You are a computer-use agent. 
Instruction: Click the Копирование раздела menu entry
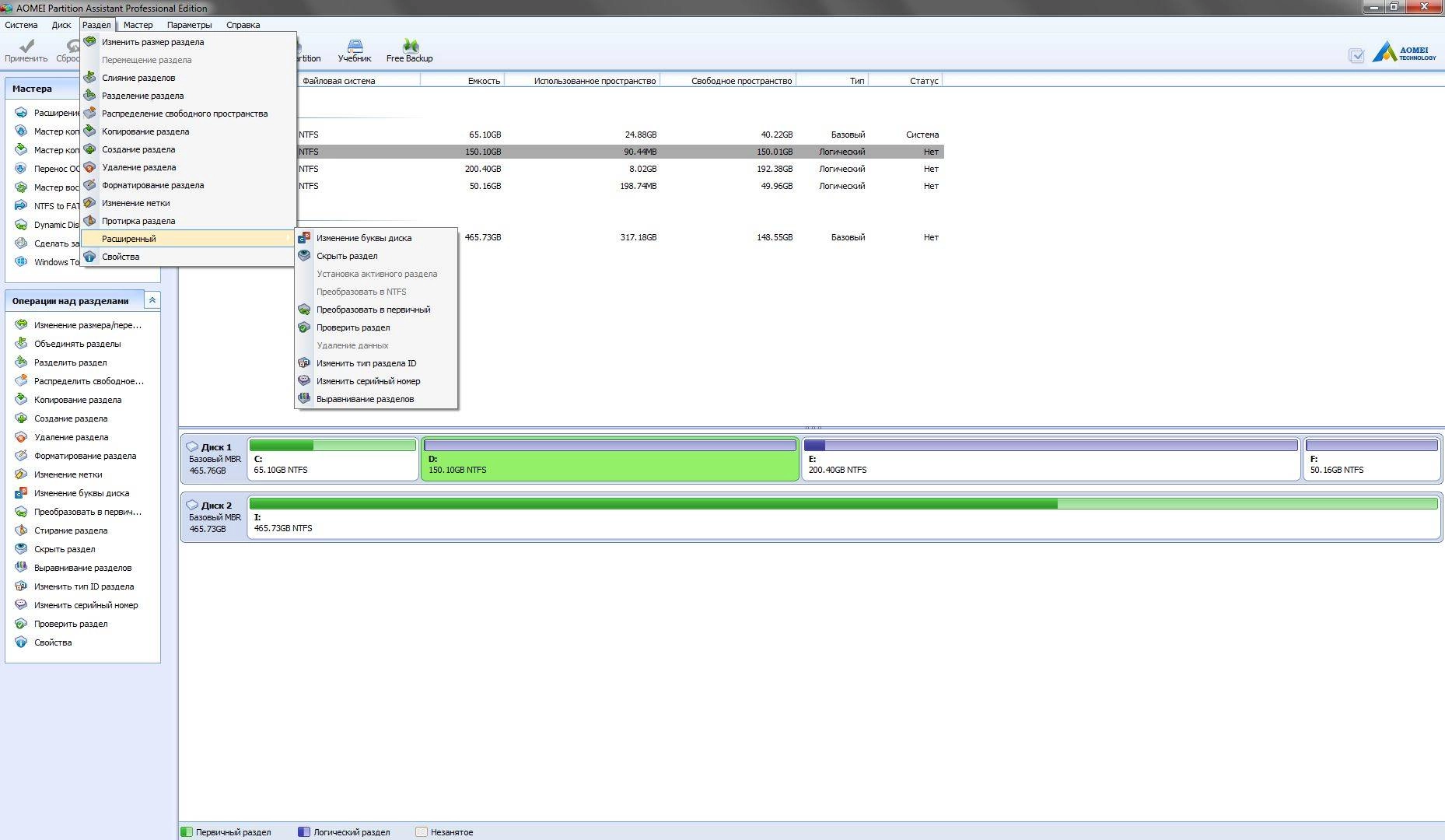coord(188,131)
